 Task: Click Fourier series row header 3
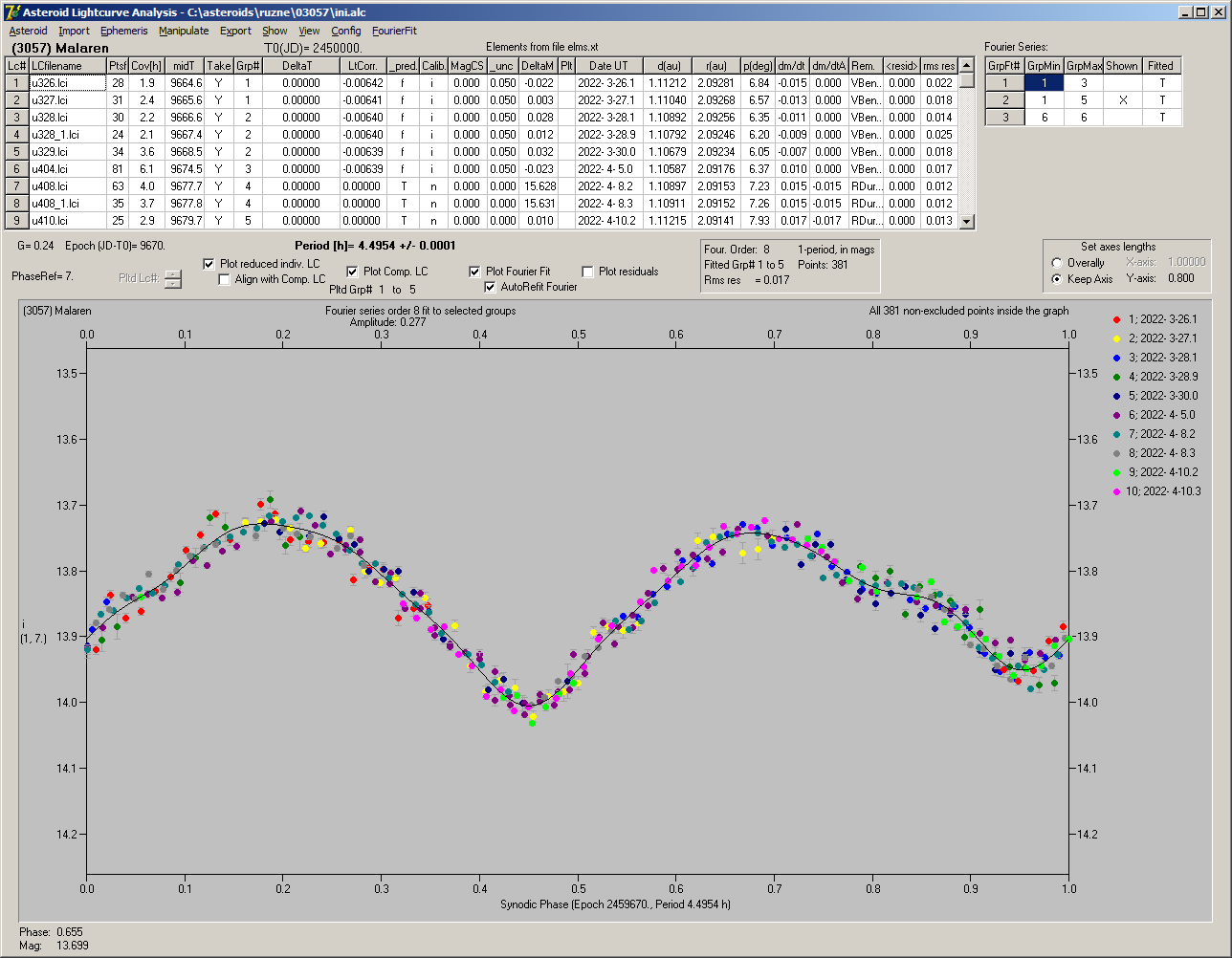[x=1004, y=118]
